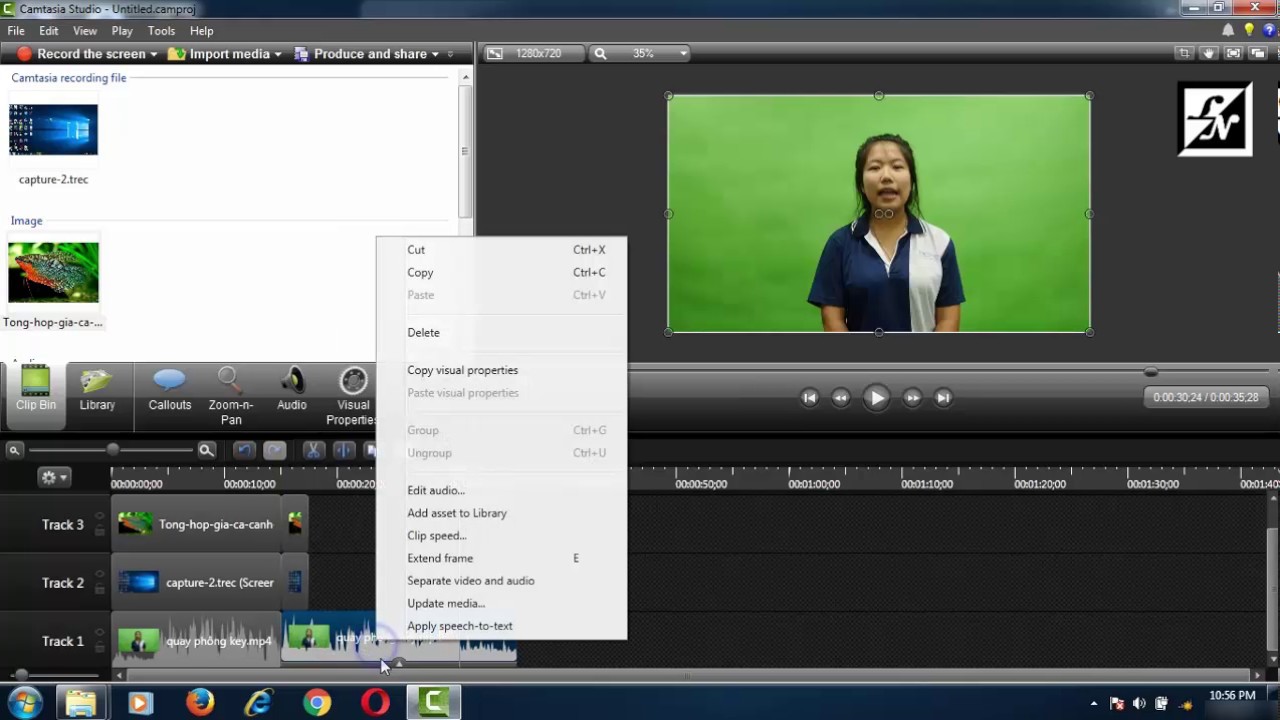Detach the preview window
Viewport: 1280px width, 720px height.
pyautogui.click(x=1257, y=54)
